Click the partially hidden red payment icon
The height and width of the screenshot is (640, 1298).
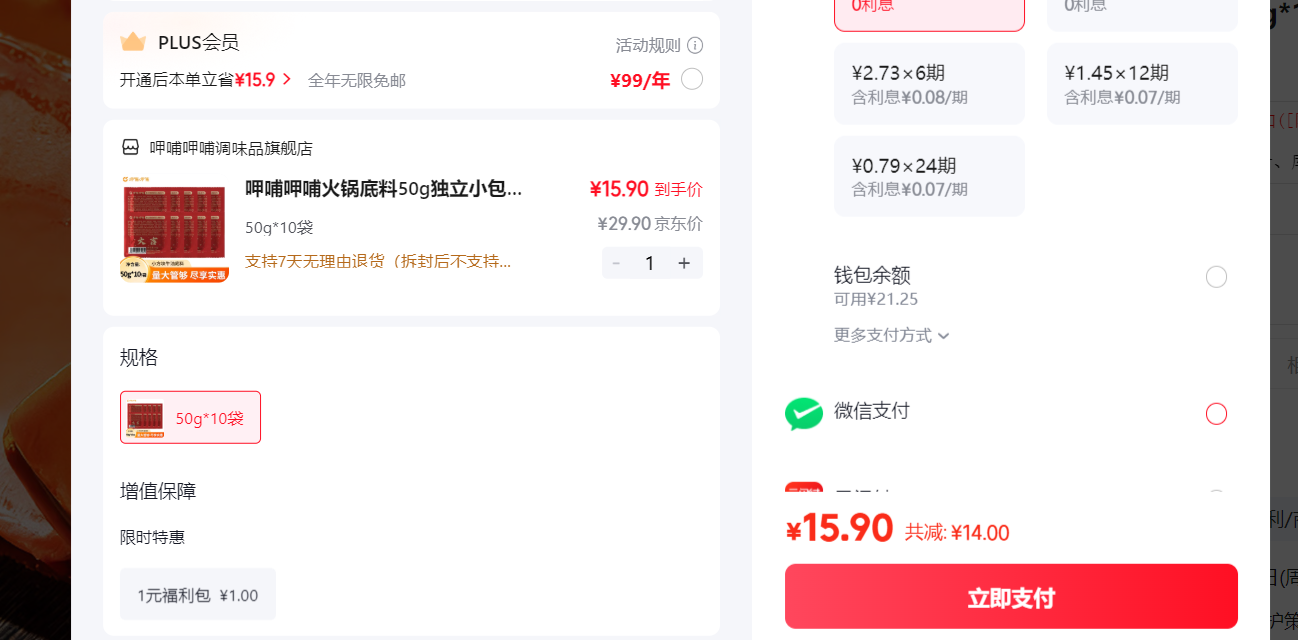[804, 490]
